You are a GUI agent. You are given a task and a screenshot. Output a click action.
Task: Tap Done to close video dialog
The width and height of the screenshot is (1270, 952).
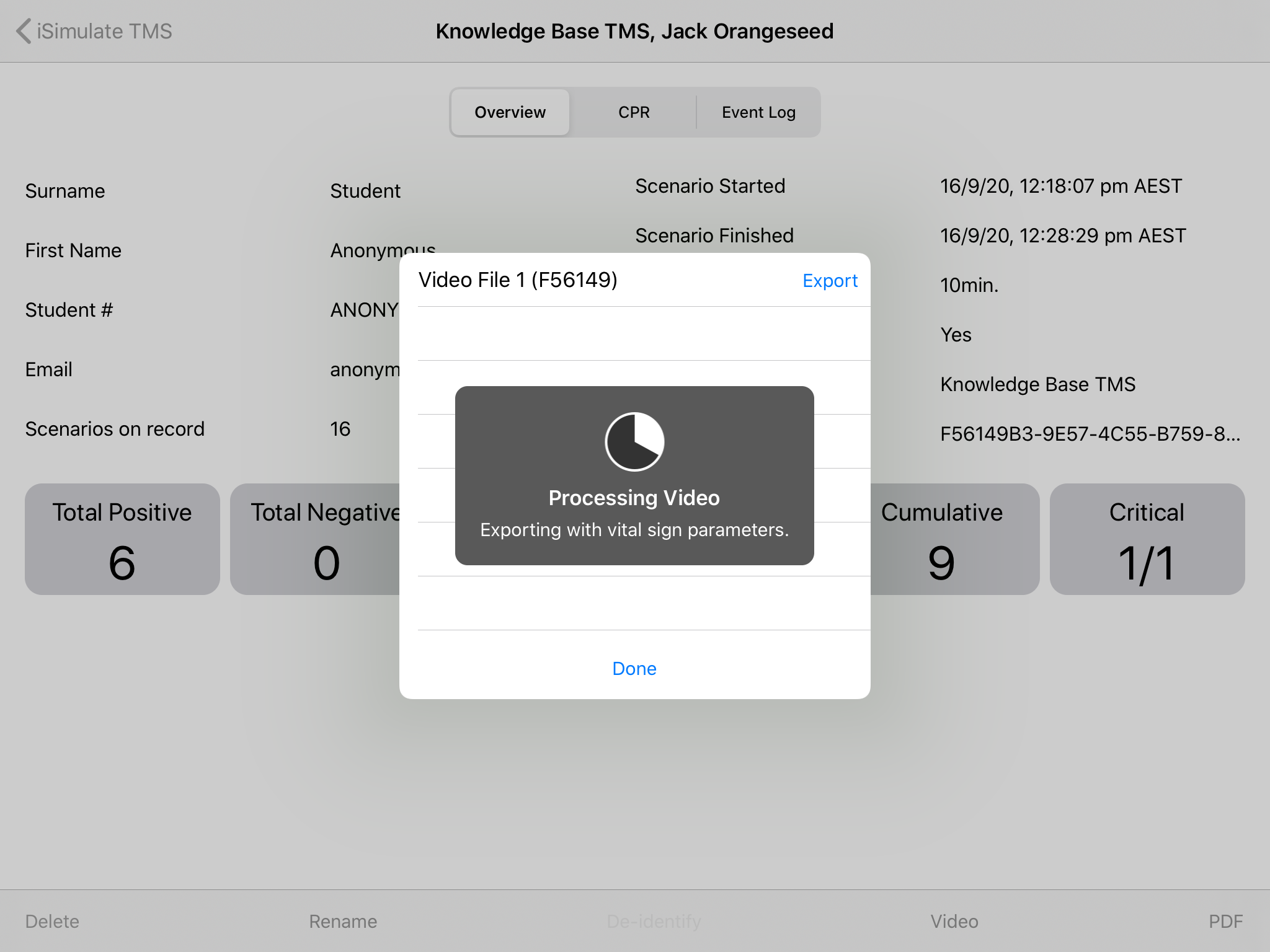click(x=634, y=668)
